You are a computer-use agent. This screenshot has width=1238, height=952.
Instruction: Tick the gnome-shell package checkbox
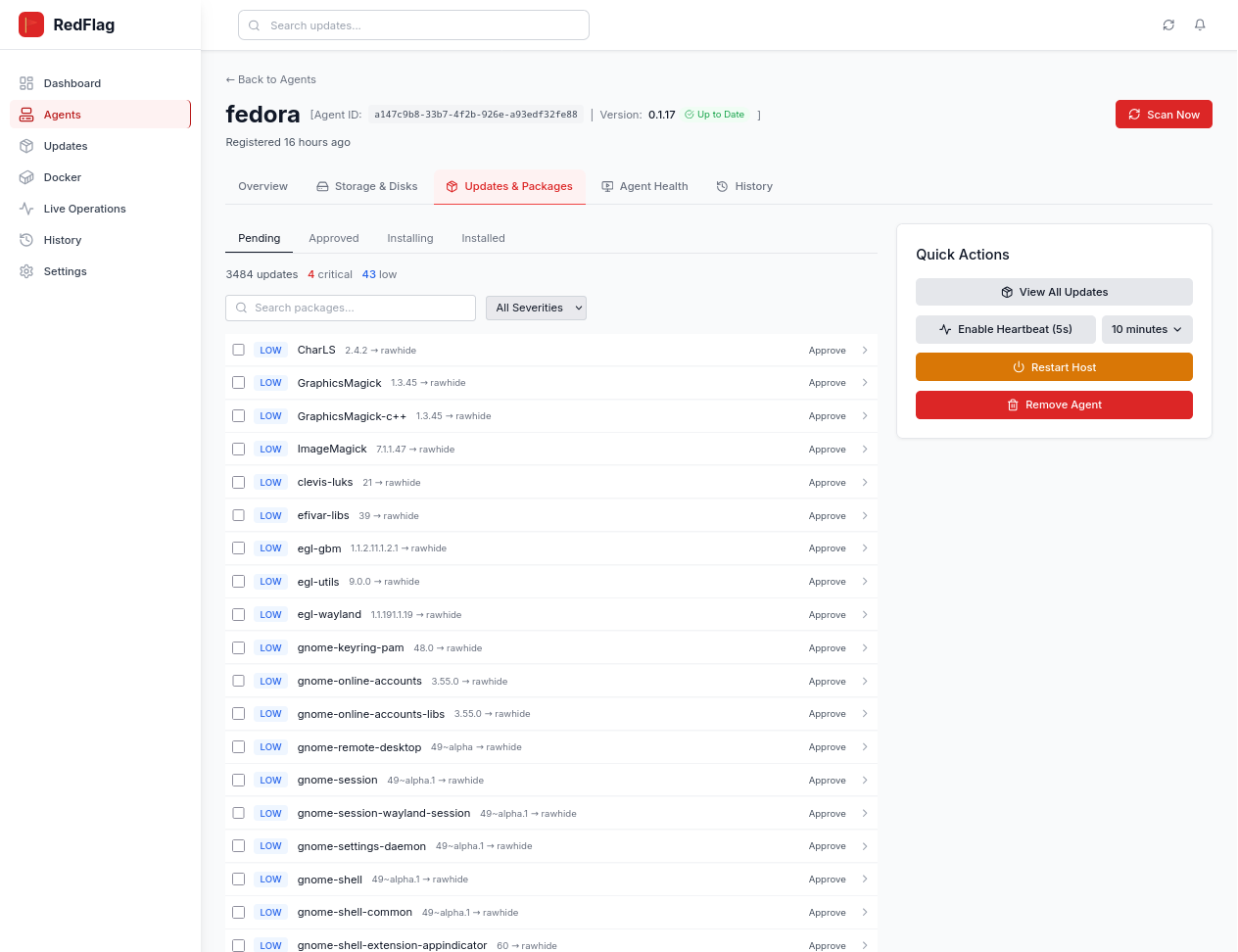point(238,880)
